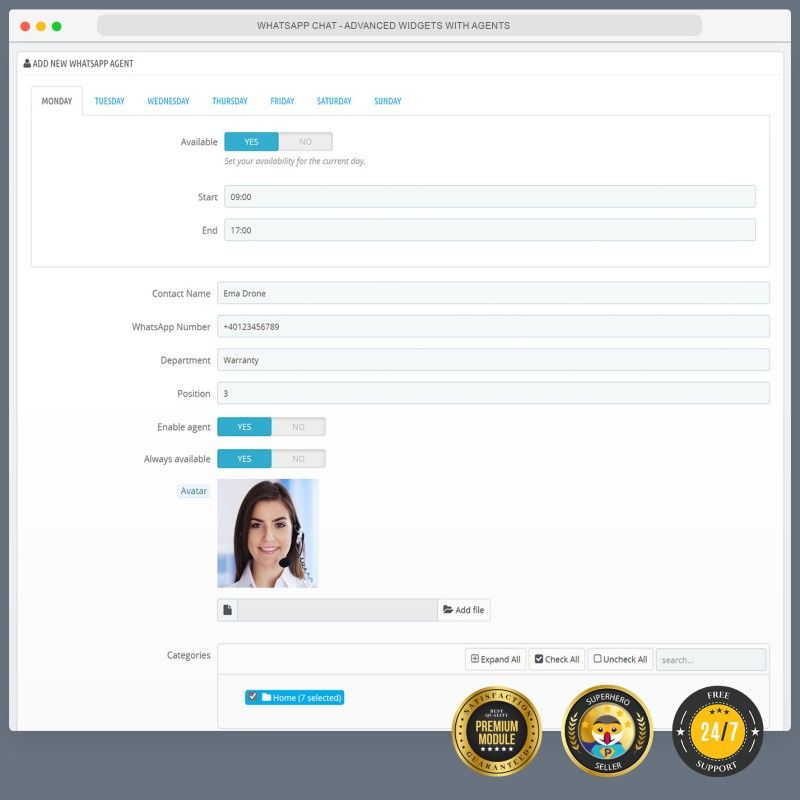Click the Department input field

pos(493,360)
